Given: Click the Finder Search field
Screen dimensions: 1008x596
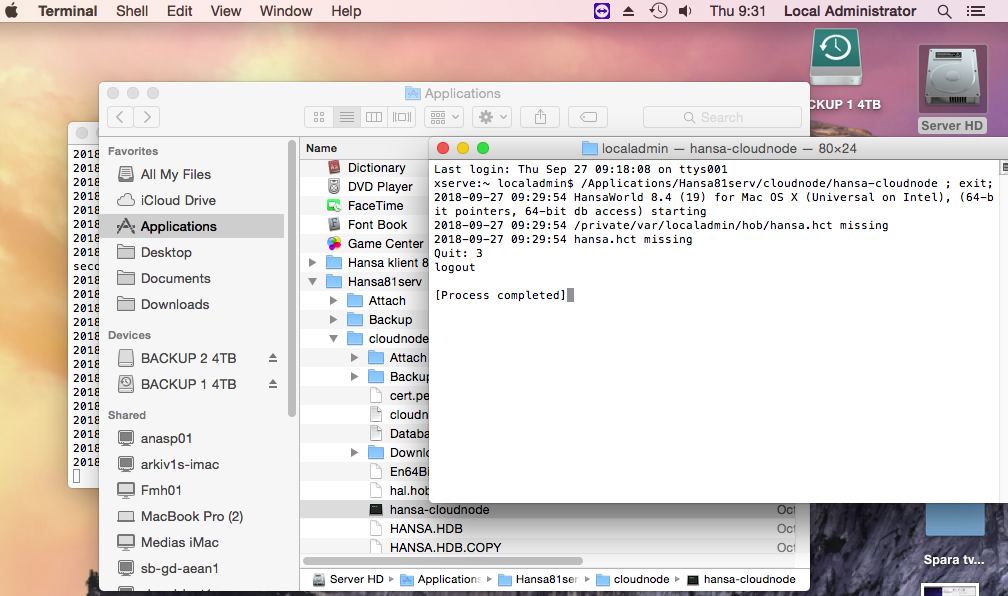Looking at the screenshot, I should click(x=722, y=117).
